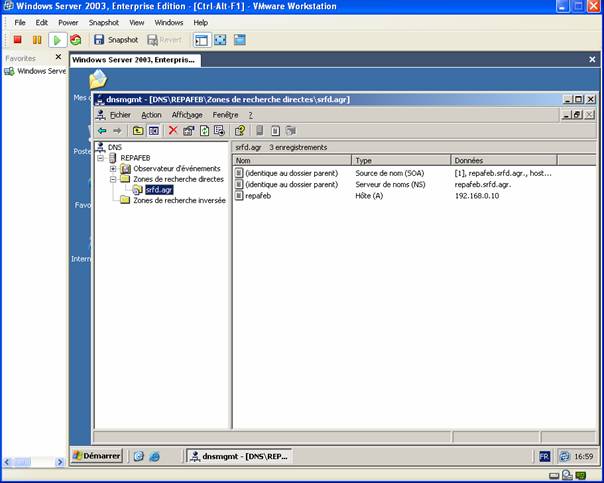Select Observateur d'événements tree item
The height and width of the screenshot is (483, 604).
coord(177,169)
